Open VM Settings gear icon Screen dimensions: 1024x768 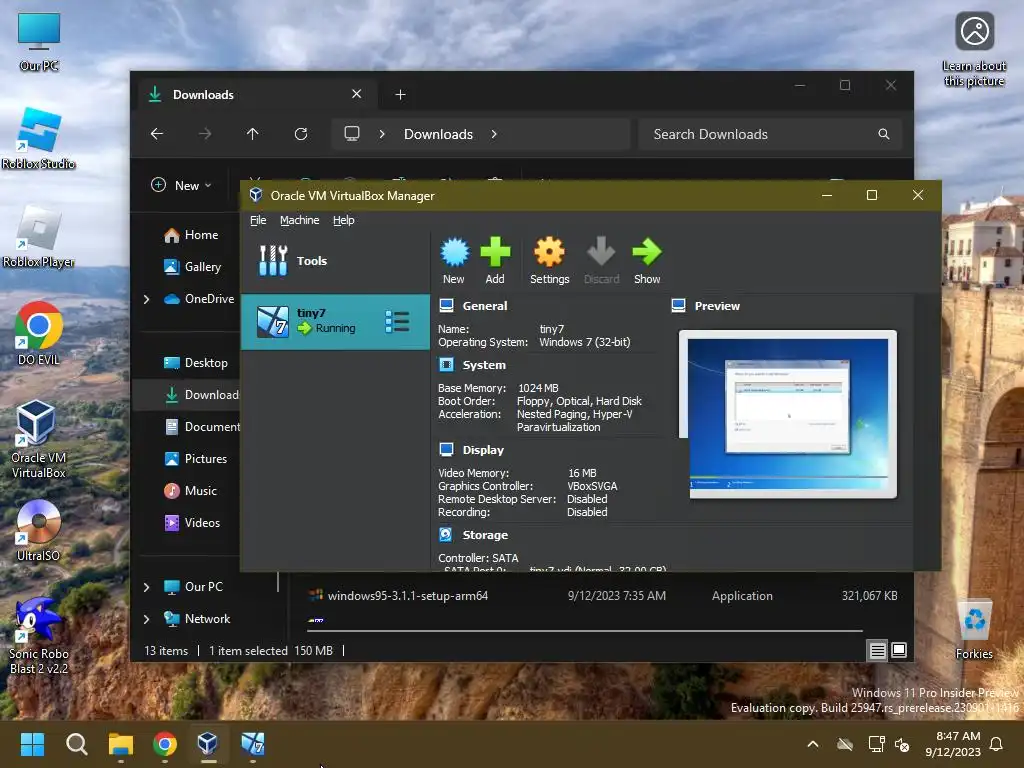point(549,261)
